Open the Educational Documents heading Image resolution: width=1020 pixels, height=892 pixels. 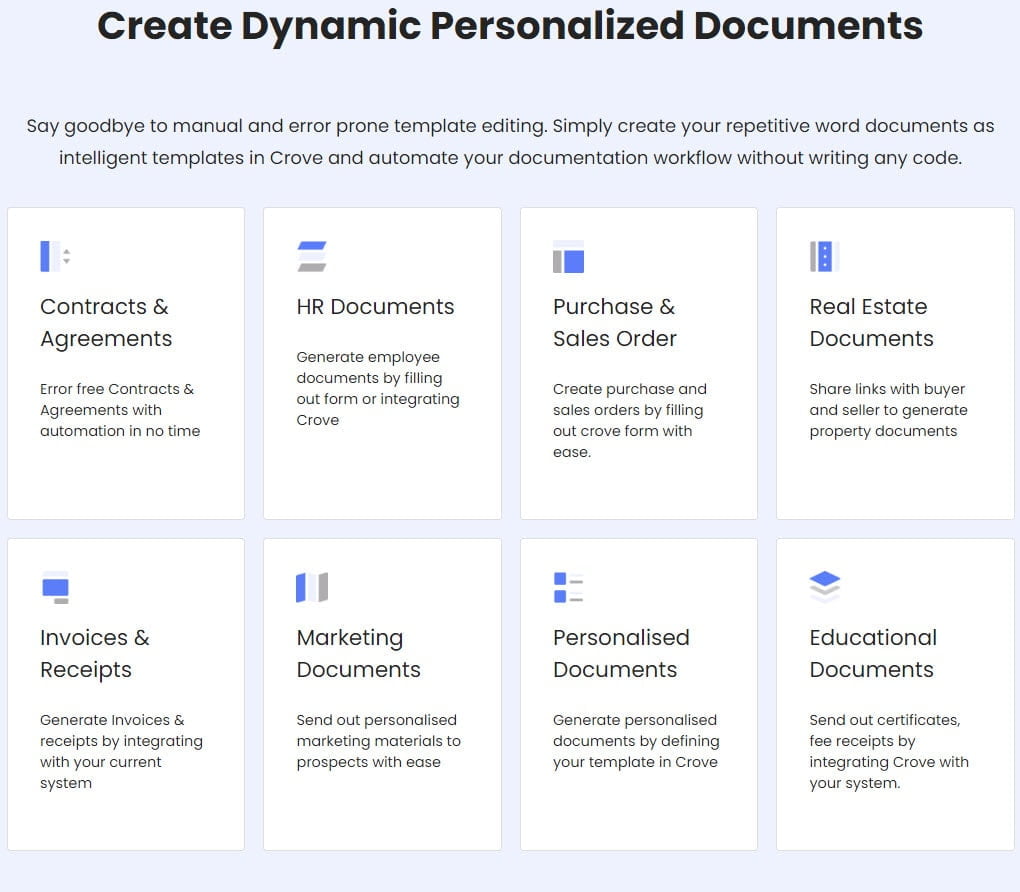pos(872,653)
